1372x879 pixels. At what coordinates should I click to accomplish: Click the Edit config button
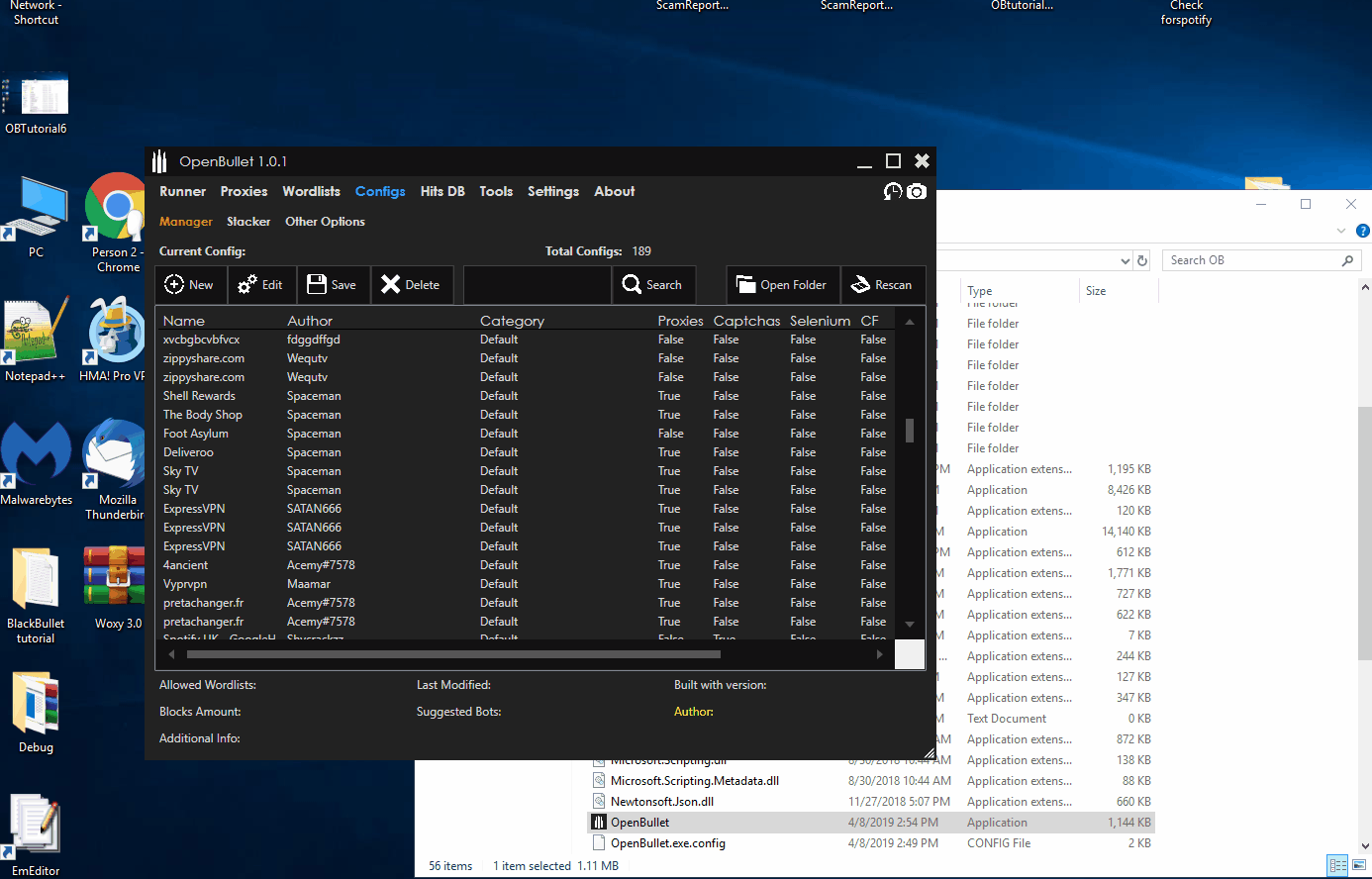click(x=262, y=285)
